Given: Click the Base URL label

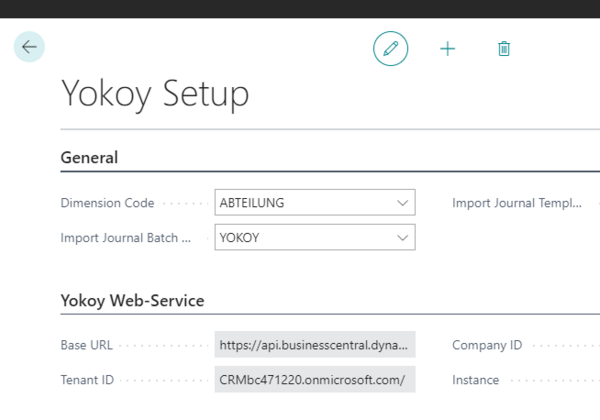Looking at the screenshot, I should 87,345.
